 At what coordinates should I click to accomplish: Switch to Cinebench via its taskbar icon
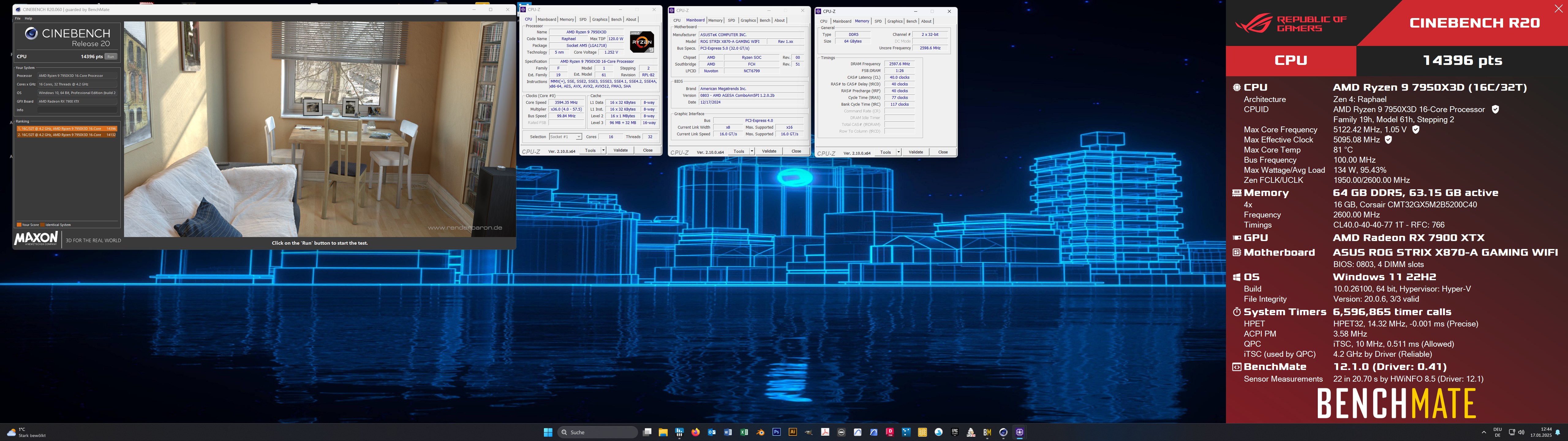pyautogui.click(x=1003, y=432)
